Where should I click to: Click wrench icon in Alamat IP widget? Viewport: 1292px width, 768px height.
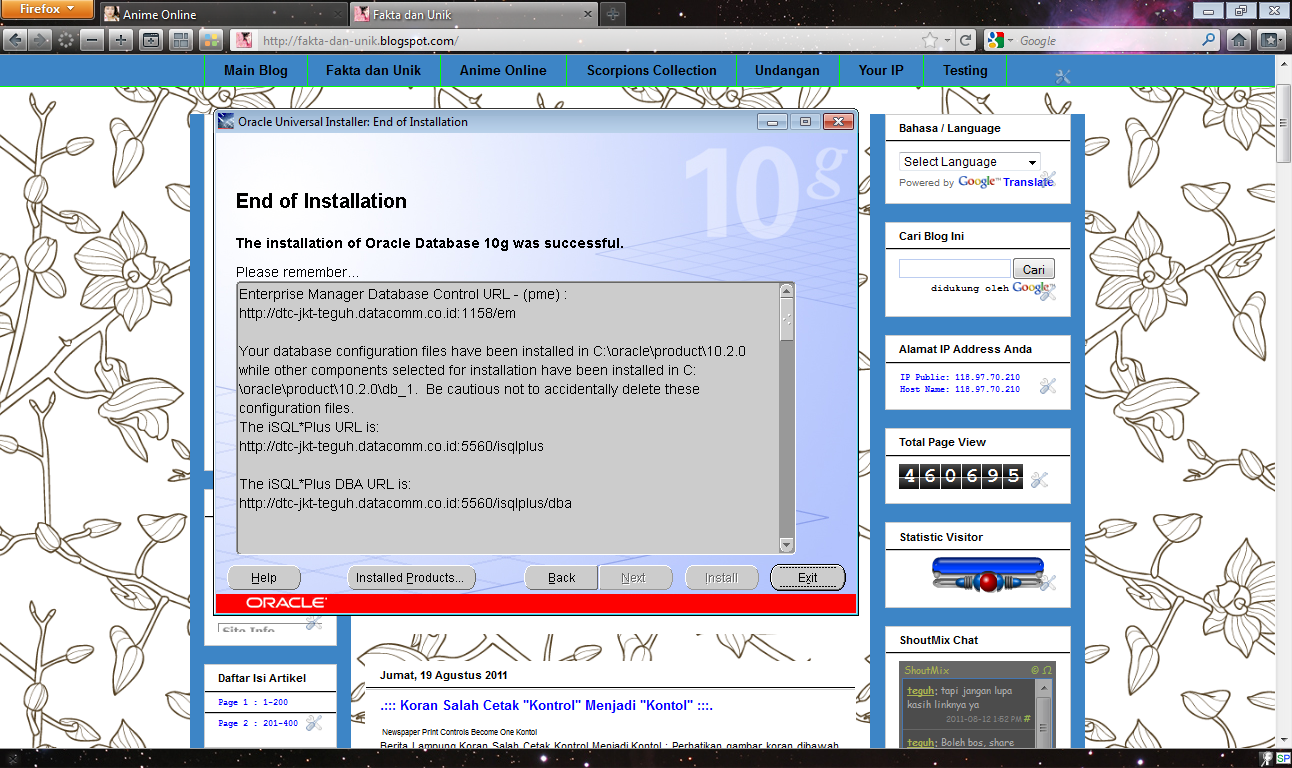coord(1048,386)
